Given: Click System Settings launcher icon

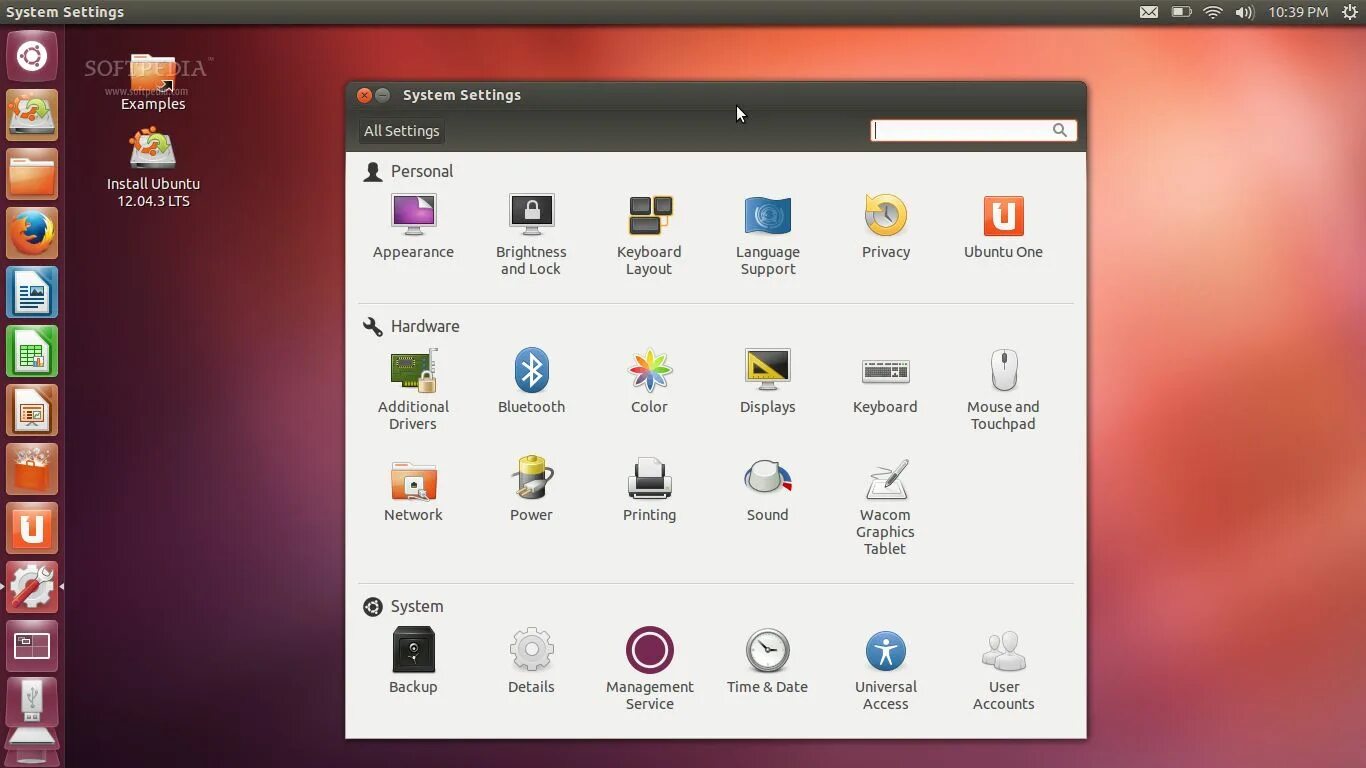Looking at the screenshot, I should [x=32, y=587].
